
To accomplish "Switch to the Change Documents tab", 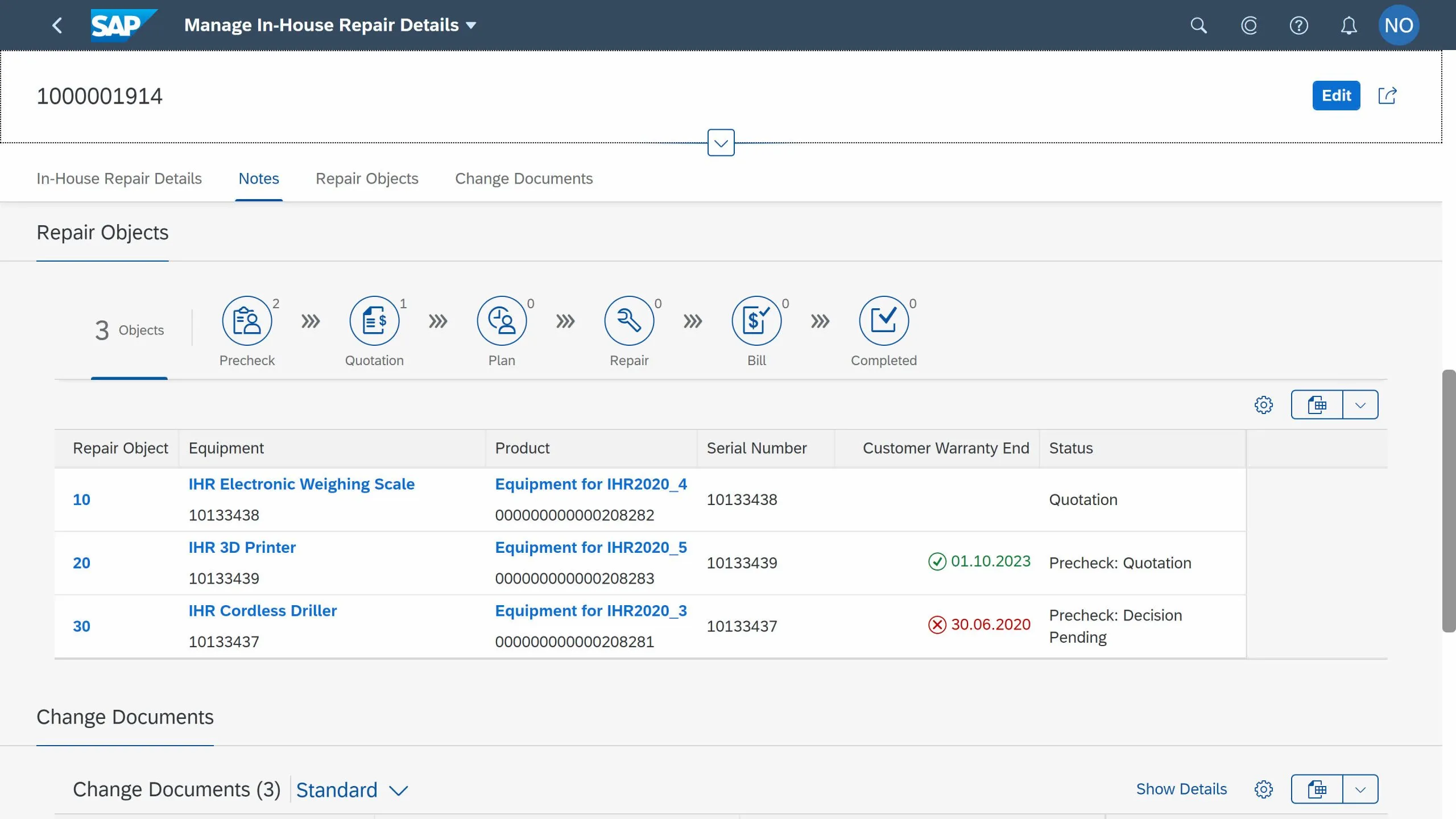I will (523, 179).
